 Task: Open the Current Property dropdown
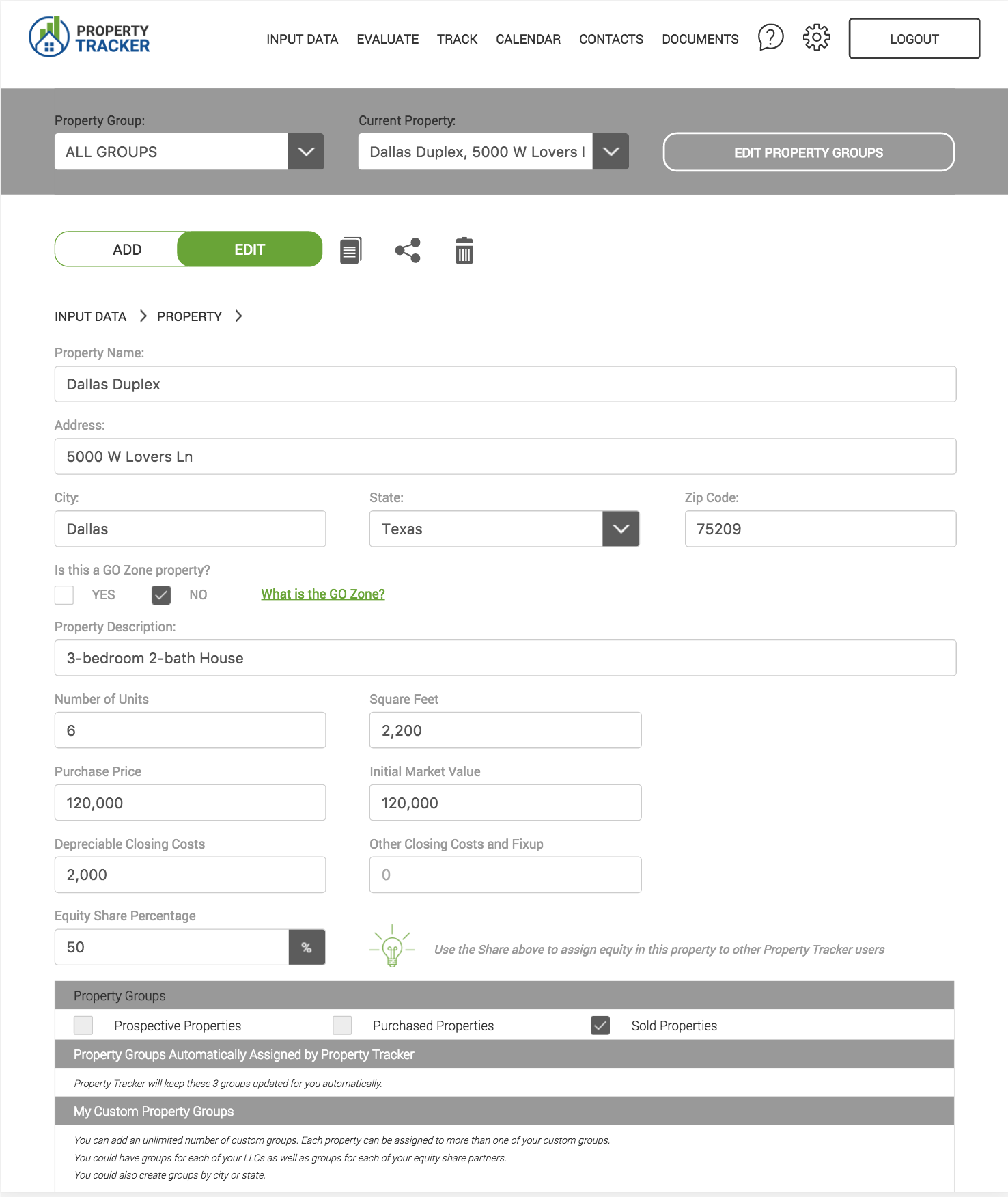click(x=611, y=152)
